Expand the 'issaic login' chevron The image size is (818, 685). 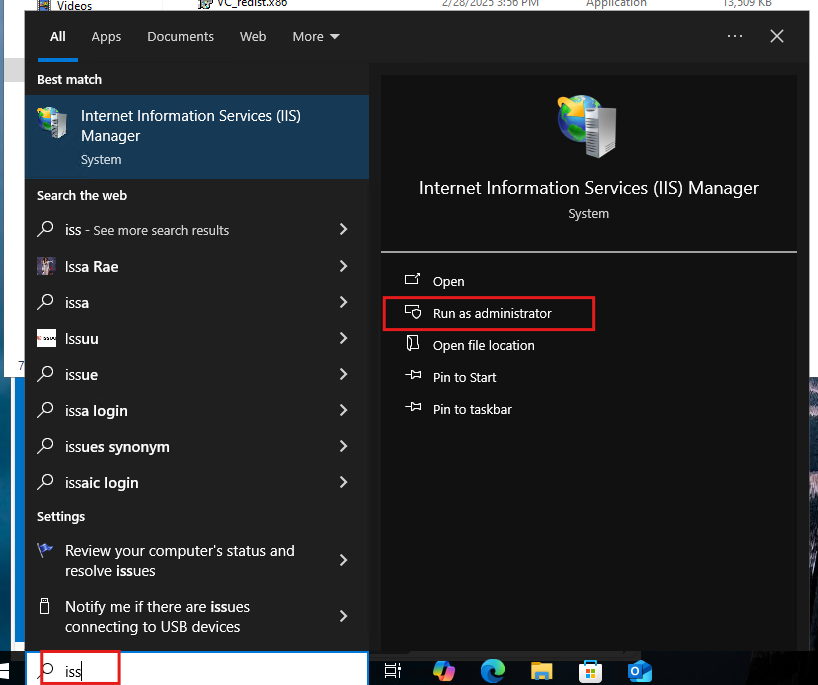(343, 482)
